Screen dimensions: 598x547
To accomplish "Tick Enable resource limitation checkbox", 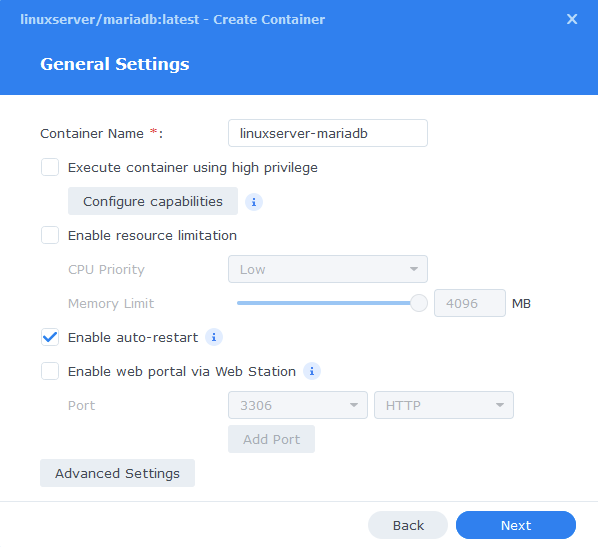I will point(50,235).
